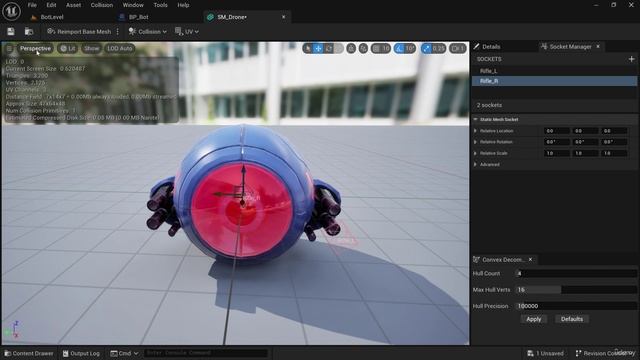Open the Collision menu in menu bar
The width and height of the screenshot is (640, 360).
click(102, 5)
